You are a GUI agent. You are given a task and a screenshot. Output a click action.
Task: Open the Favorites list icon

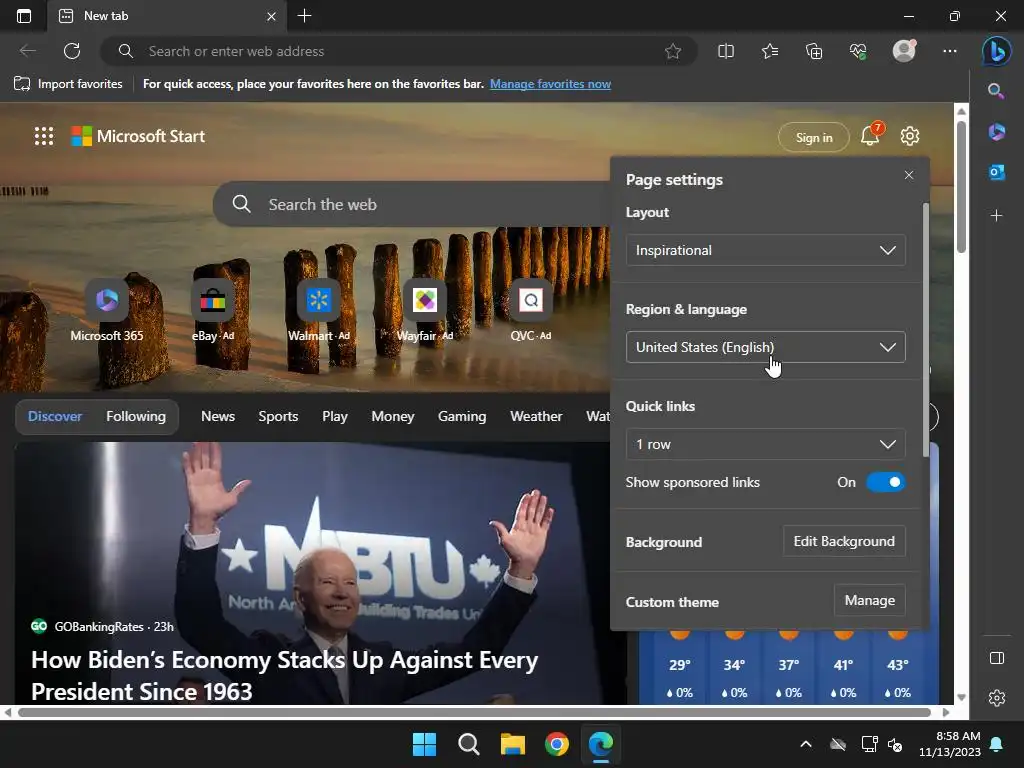tap(770, 51)
